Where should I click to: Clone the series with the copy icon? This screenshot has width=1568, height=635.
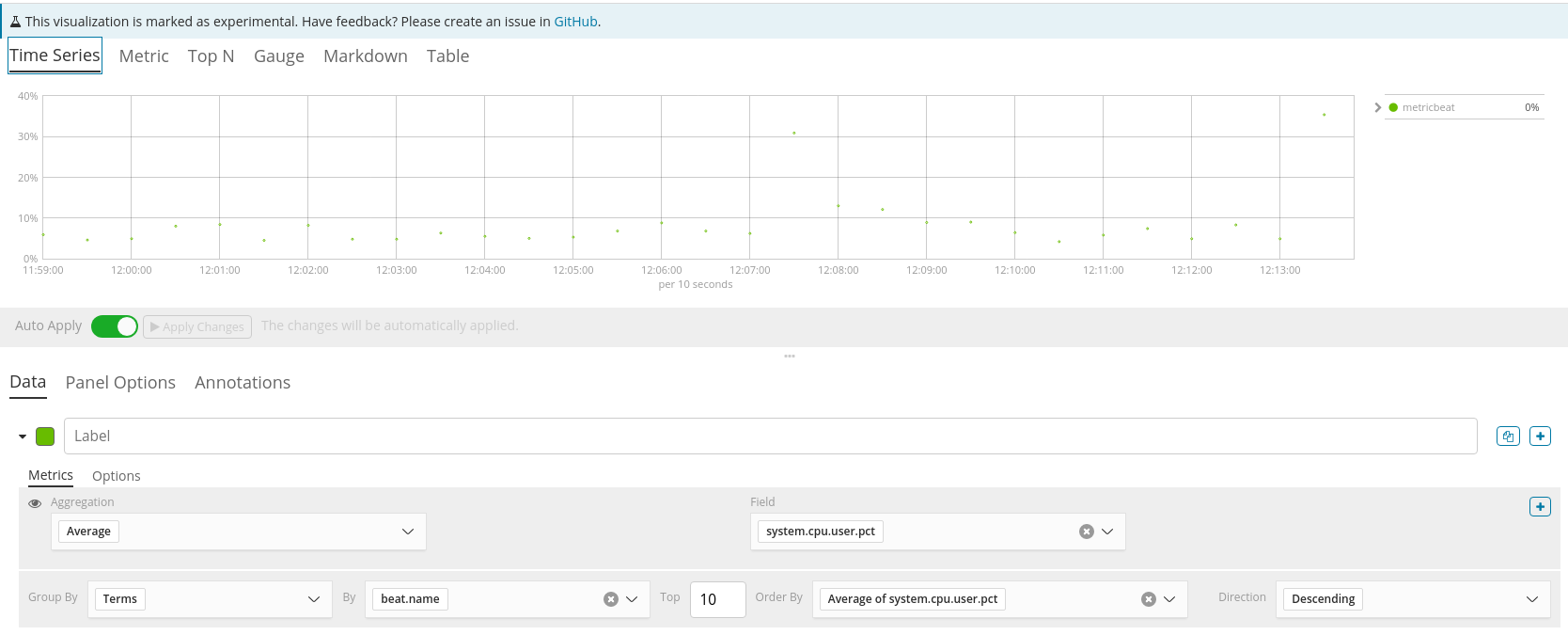coord(1508,437)
